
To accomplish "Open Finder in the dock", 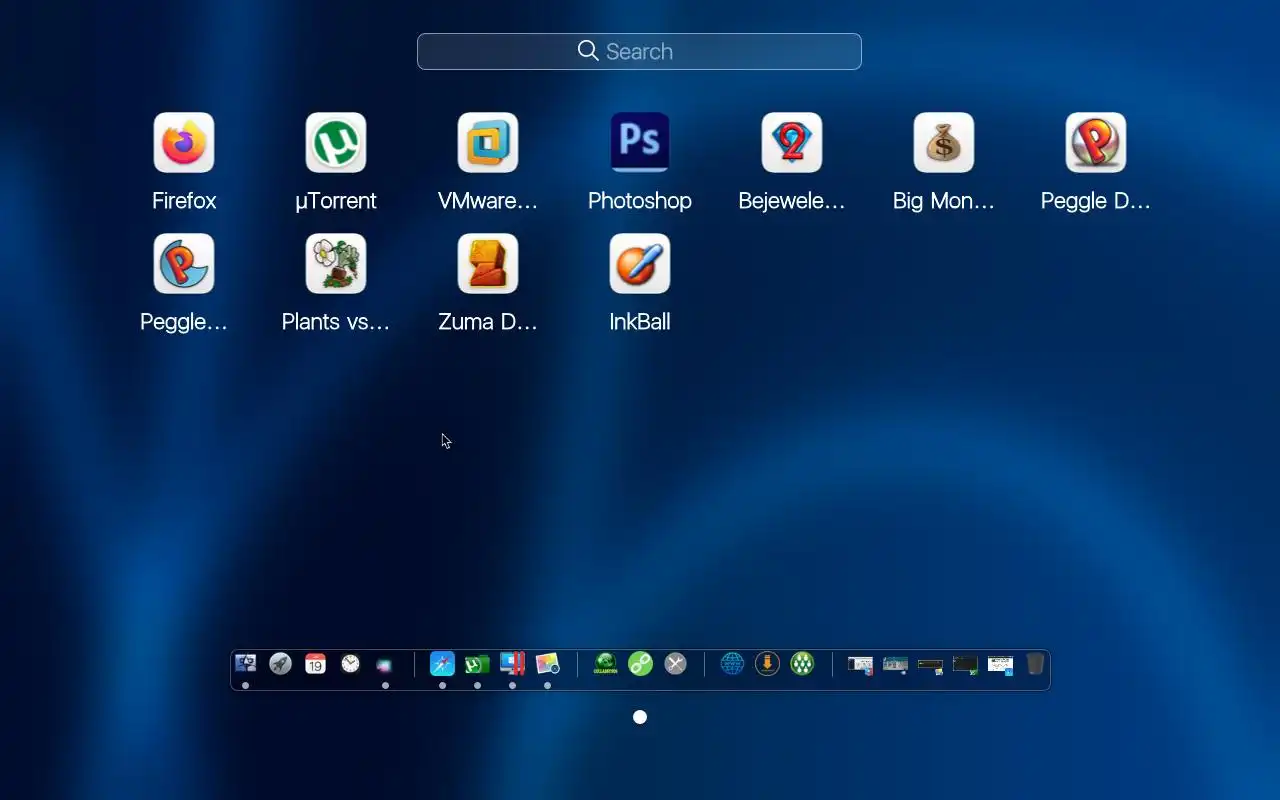I will [245, 664].
